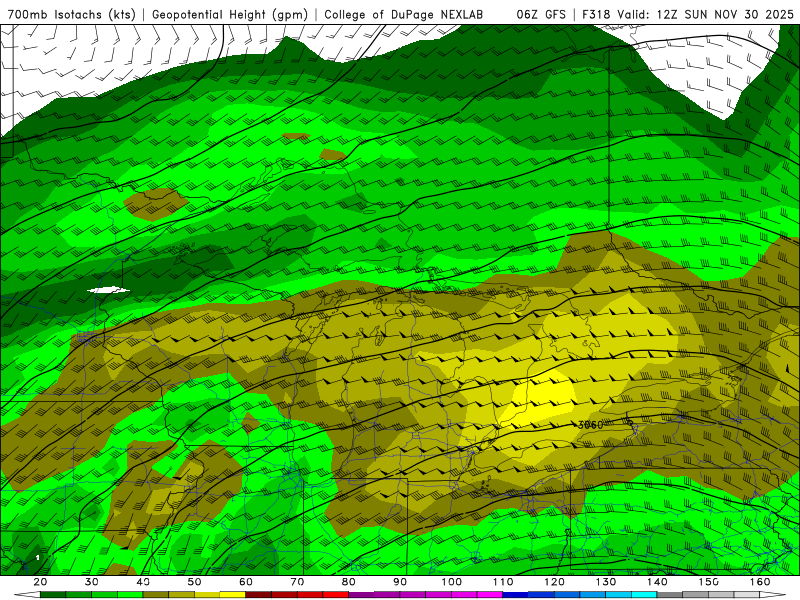Click the cyan 135-140 kt legend swatch
800x600 pixels.
[x=644, y=595]
